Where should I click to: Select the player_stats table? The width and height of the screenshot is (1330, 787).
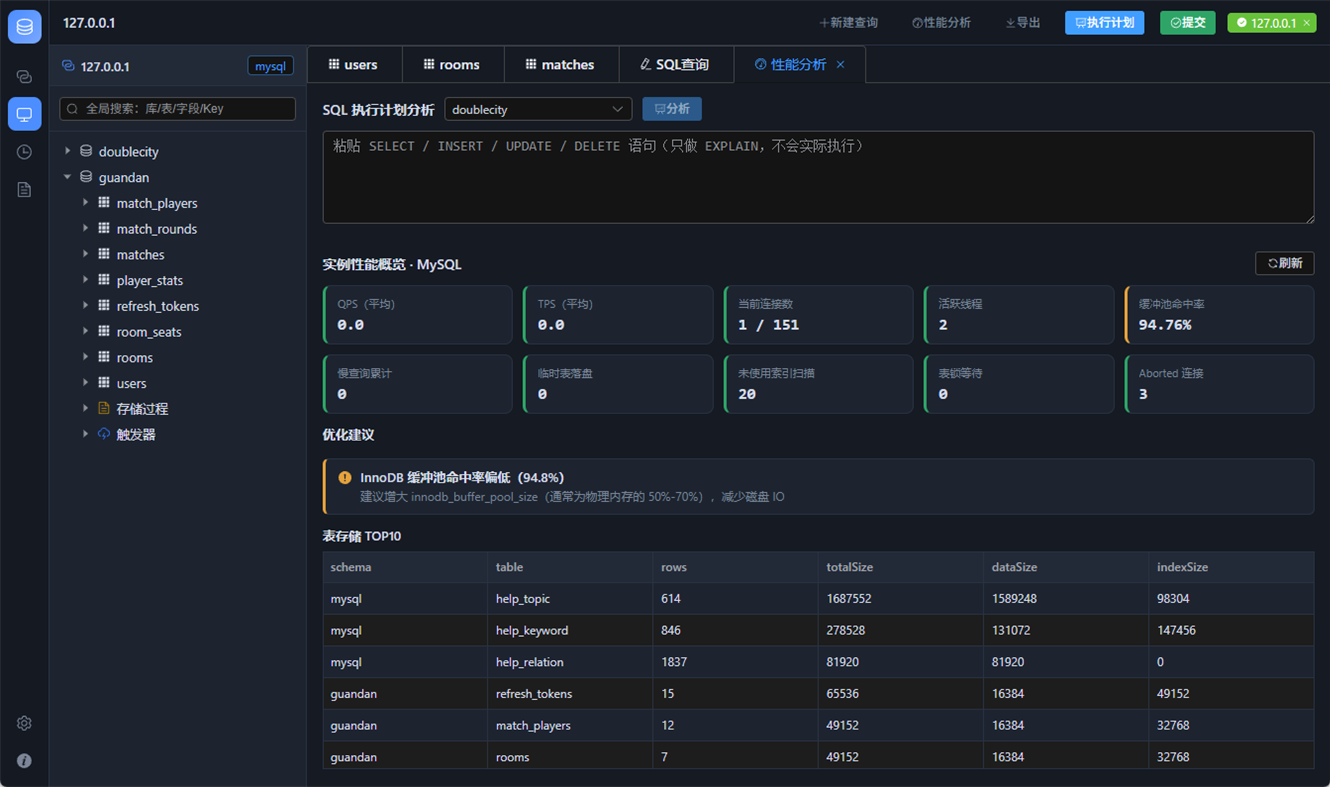(149, 280)
